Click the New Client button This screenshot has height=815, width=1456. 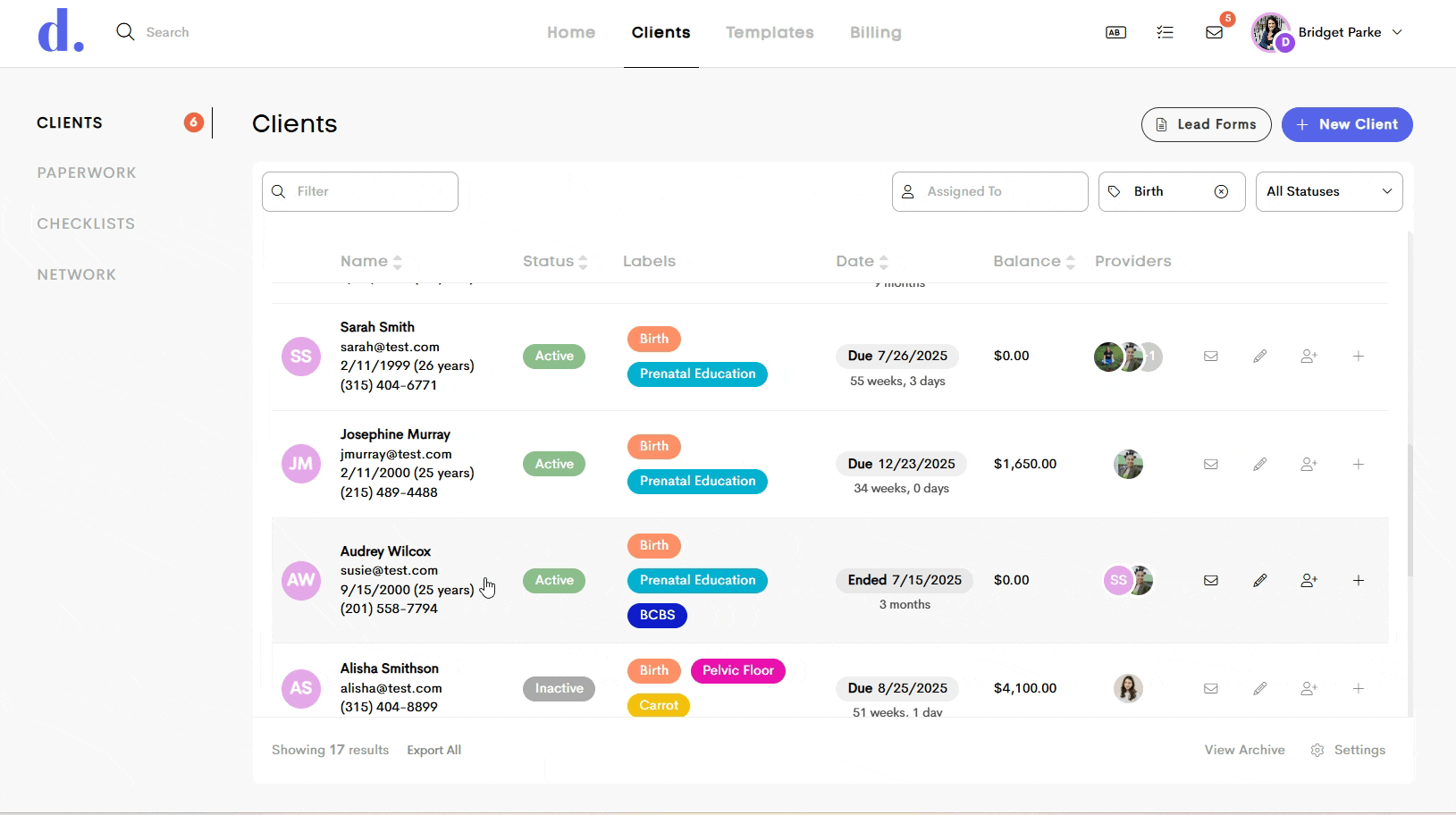1347,124
